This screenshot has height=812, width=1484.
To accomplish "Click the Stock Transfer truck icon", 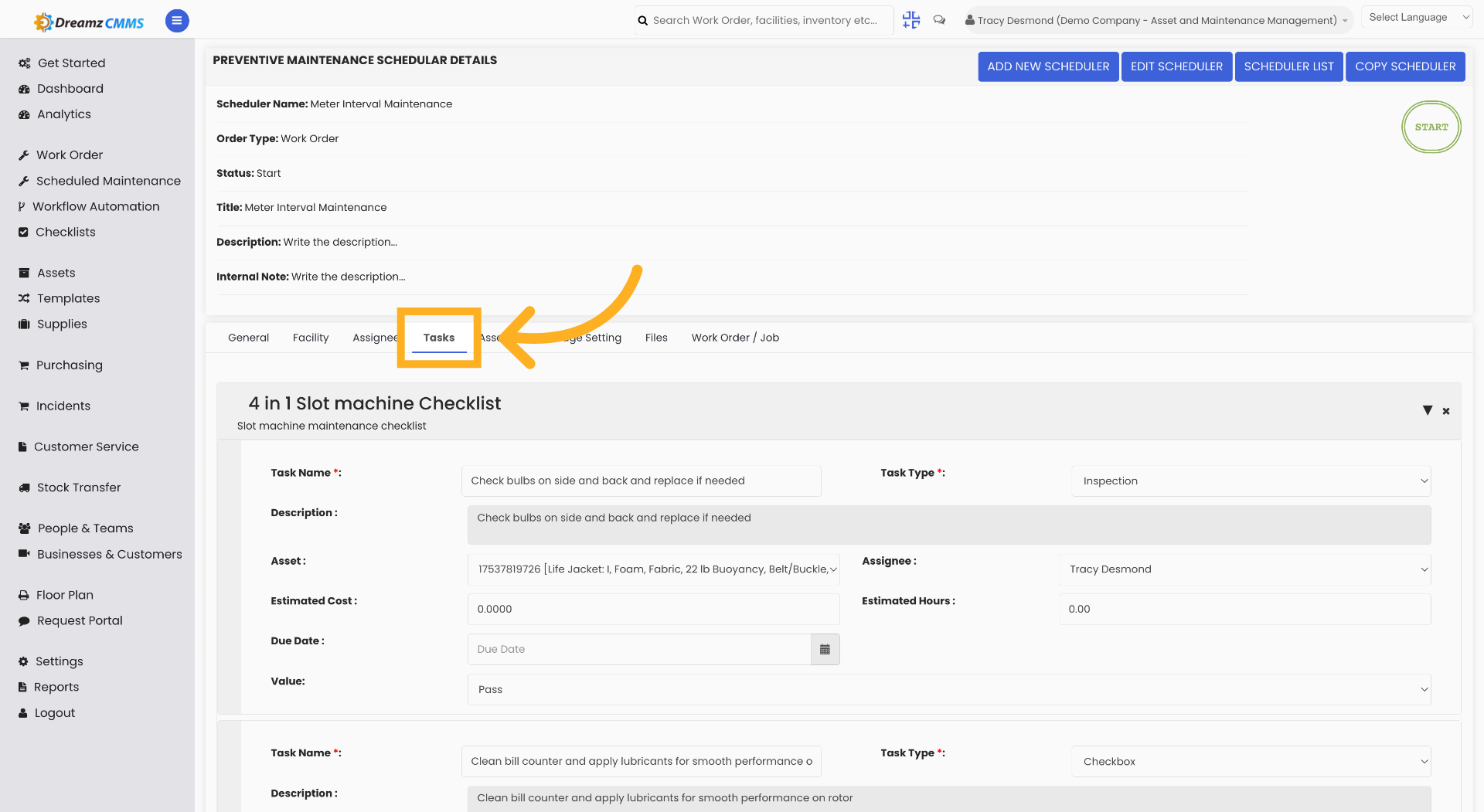I will tap(24, 488).
